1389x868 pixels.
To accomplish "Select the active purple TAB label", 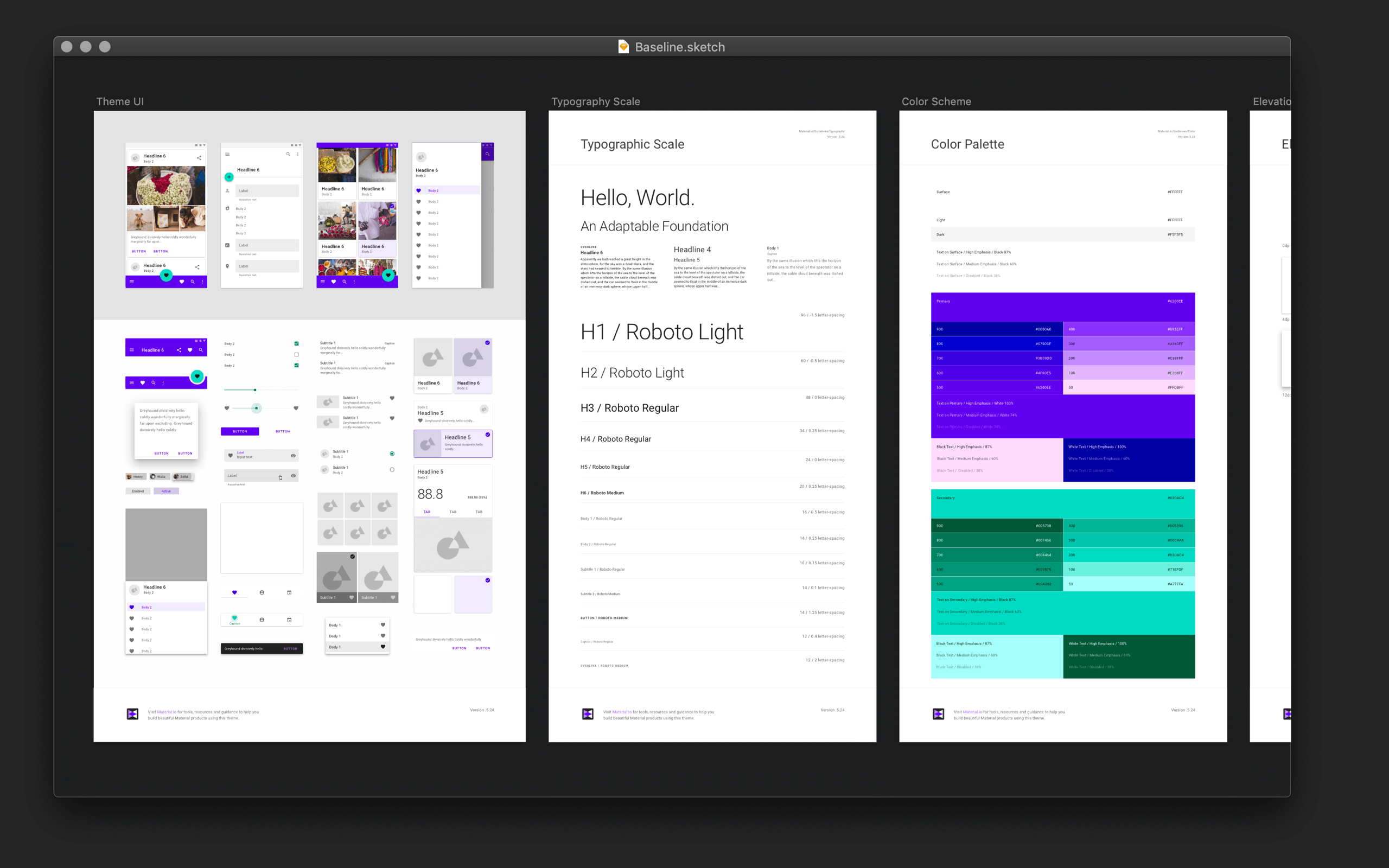I will 426,512.
